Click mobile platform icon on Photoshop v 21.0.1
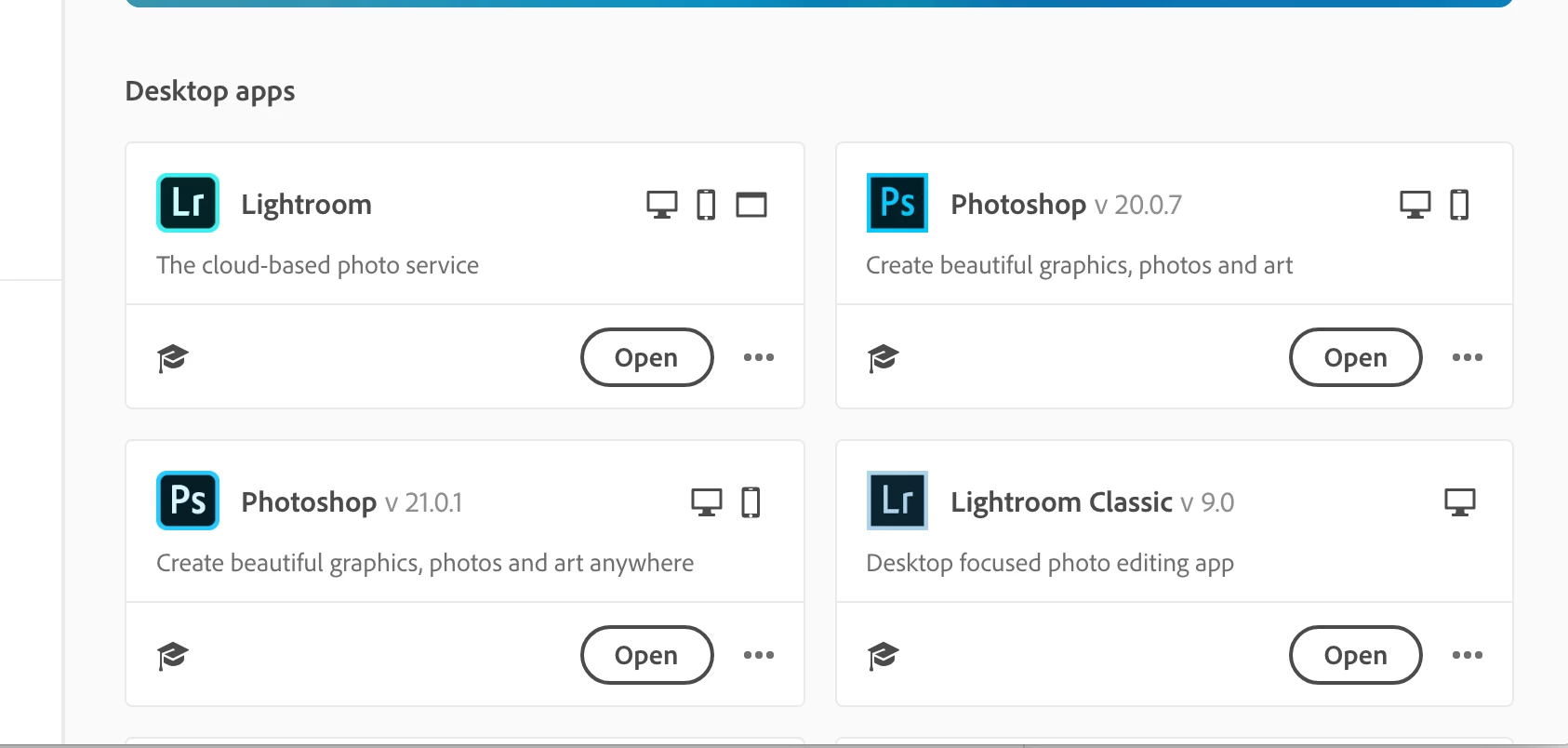1568x748 pixels. [751, 502]
